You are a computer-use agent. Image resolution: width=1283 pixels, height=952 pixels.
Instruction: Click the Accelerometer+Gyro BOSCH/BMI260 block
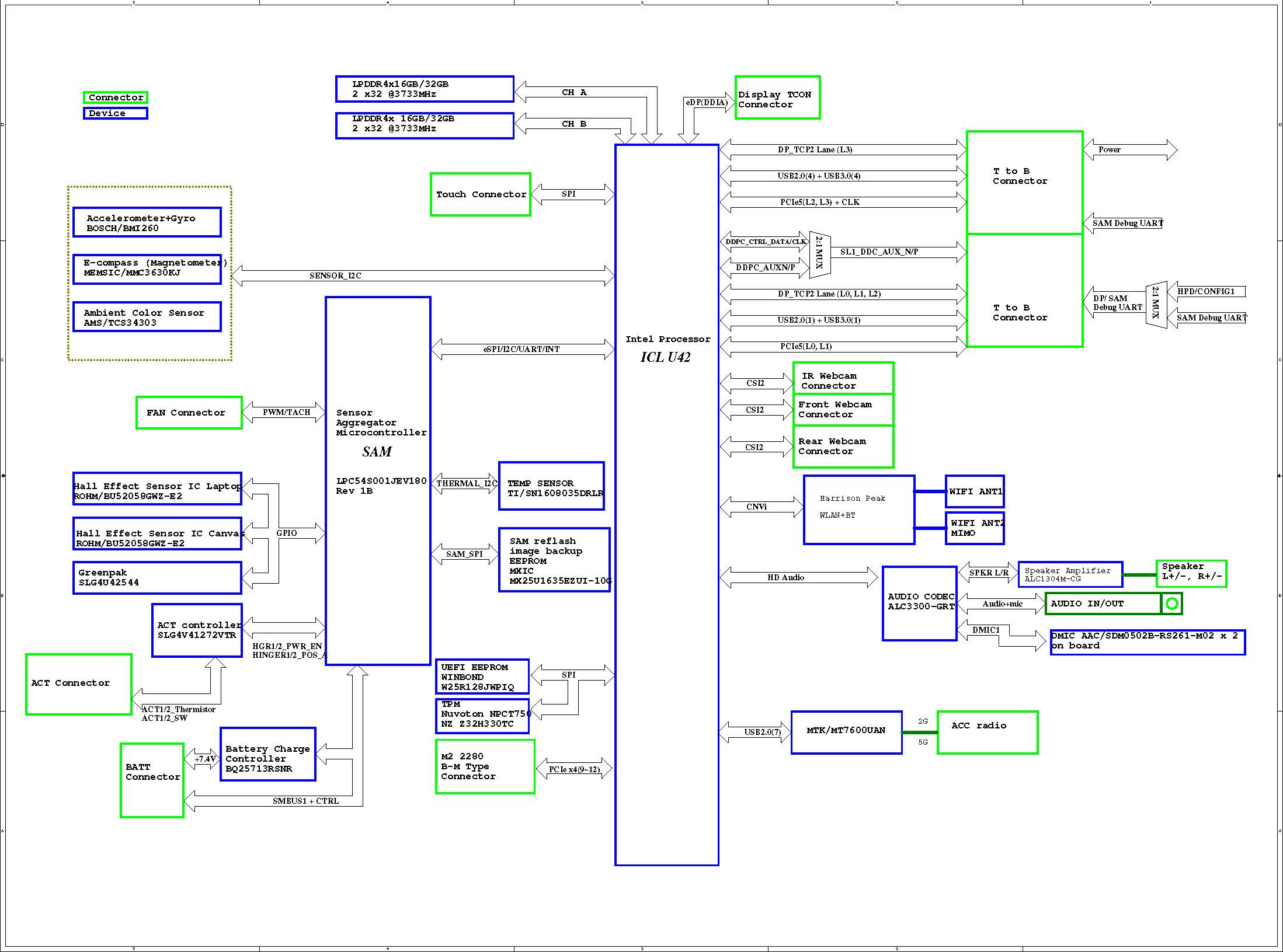point(147,222)
